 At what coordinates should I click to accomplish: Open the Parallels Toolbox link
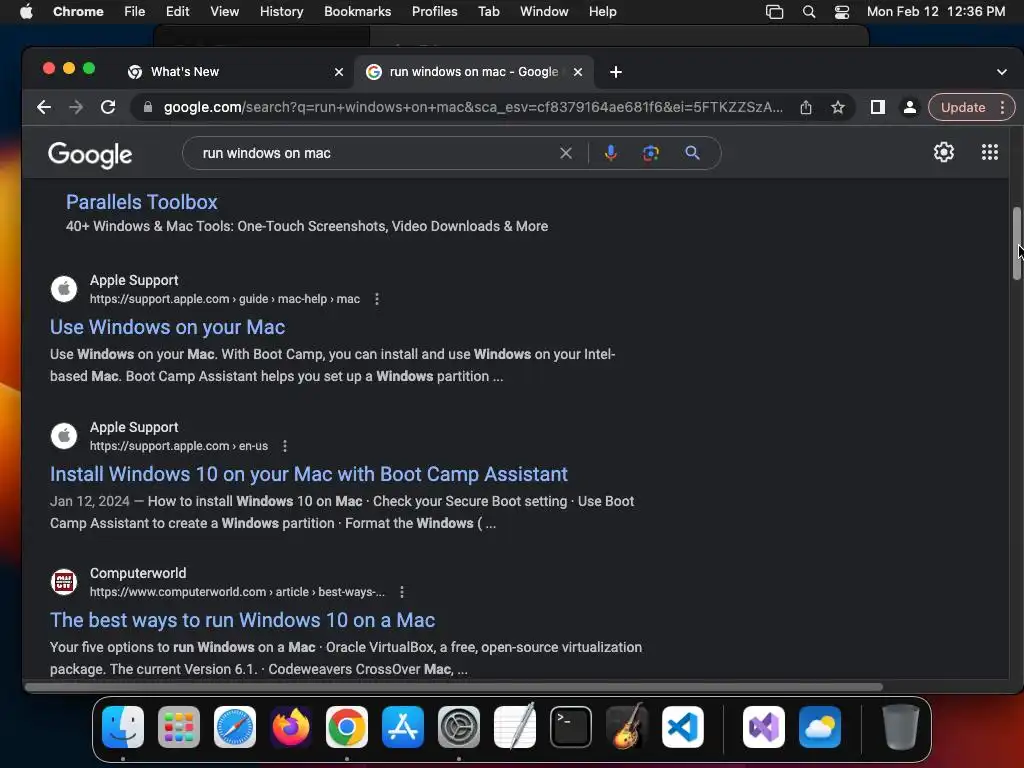point(142,202)
